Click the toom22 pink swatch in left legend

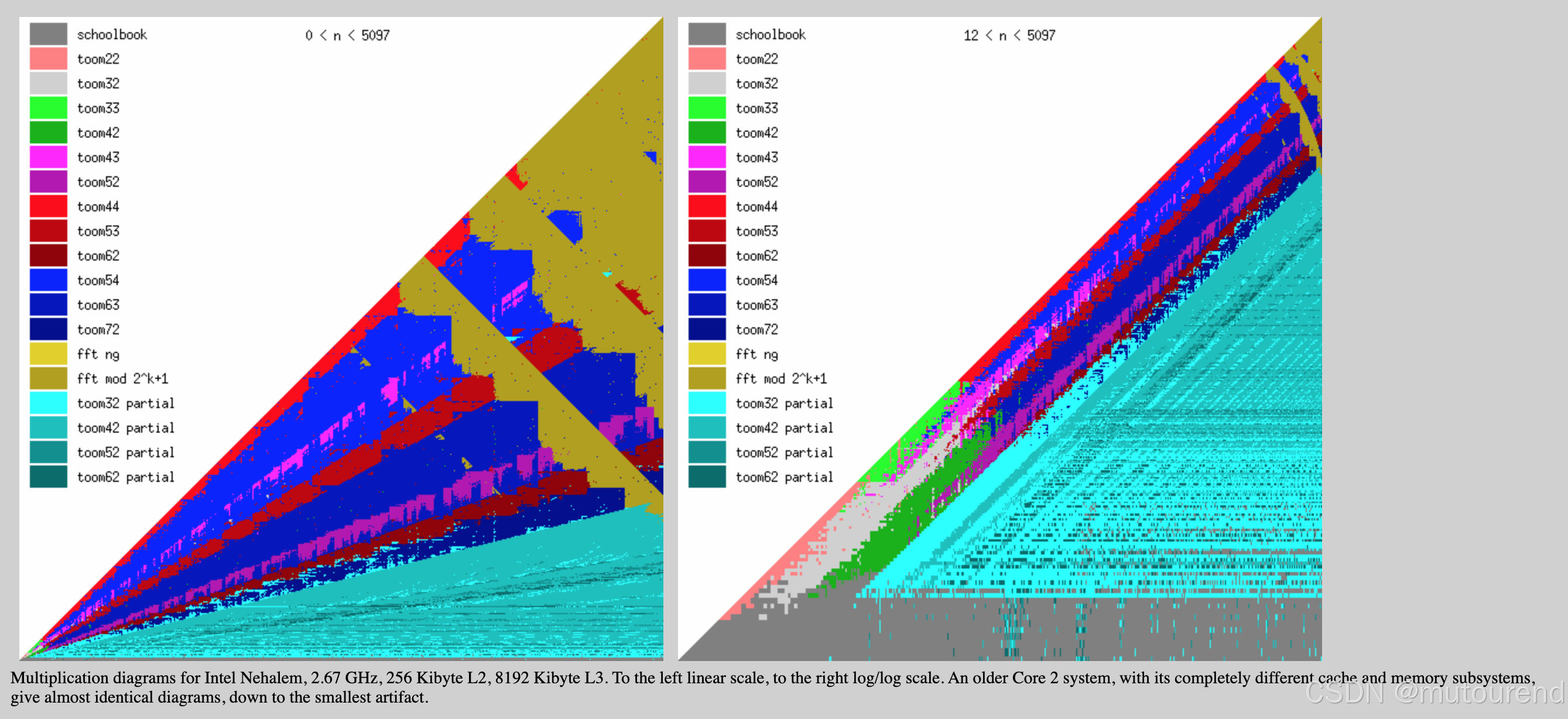click(x=48, y=59)
